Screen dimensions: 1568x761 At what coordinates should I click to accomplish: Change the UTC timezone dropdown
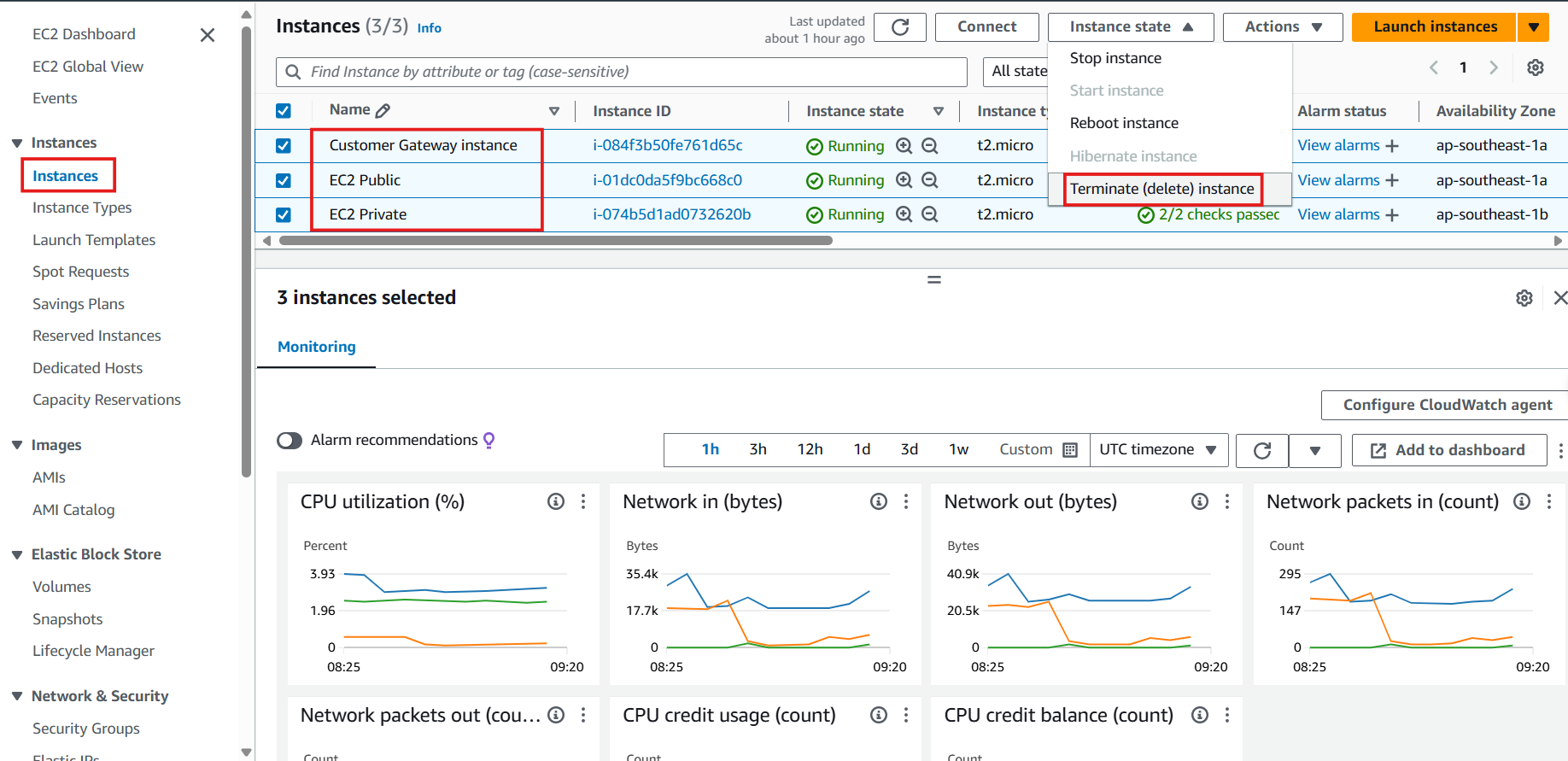point(1159,450)
